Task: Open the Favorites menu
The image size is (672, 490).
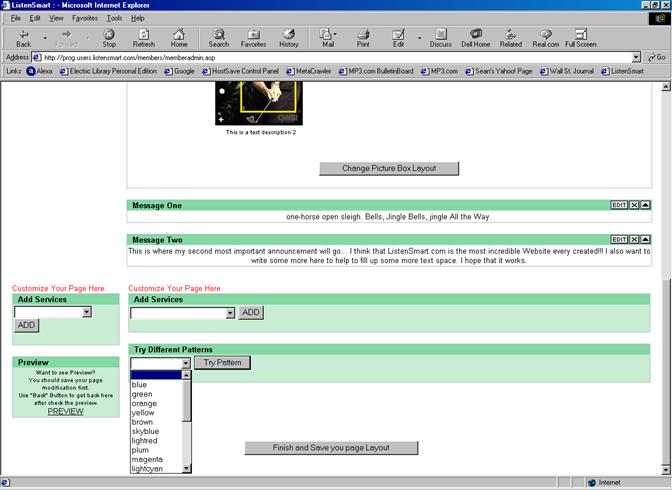Action: pyautogui.click(x=85, y=18)
